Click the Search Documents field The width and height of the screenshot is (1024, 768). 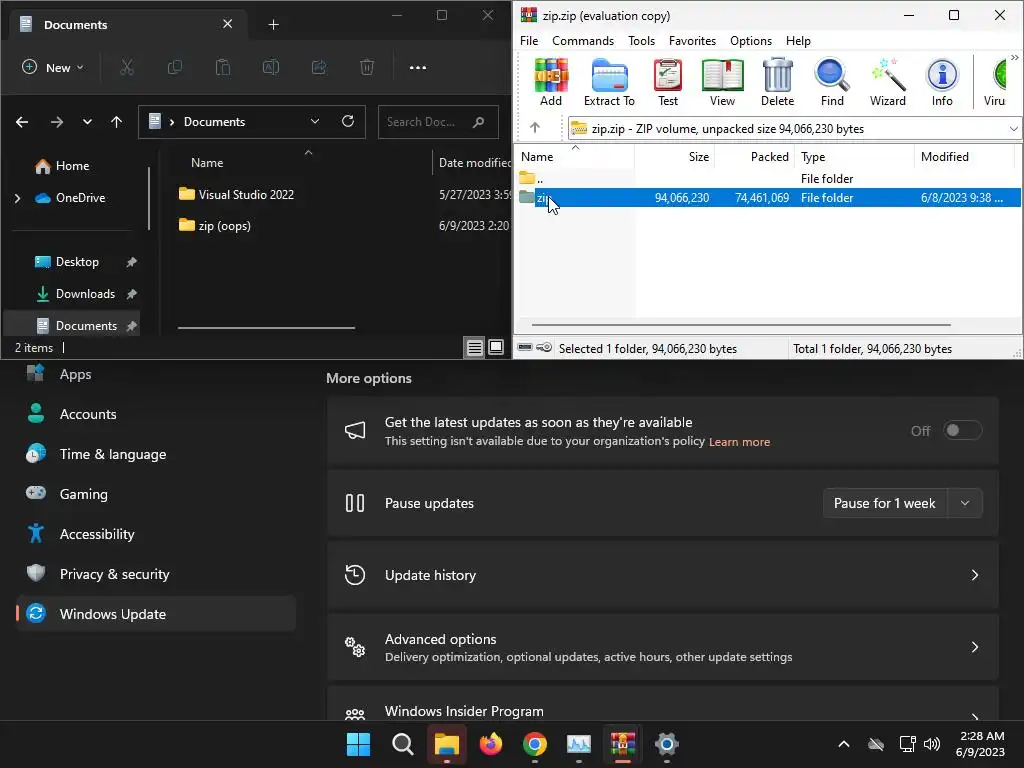(438, 122)
